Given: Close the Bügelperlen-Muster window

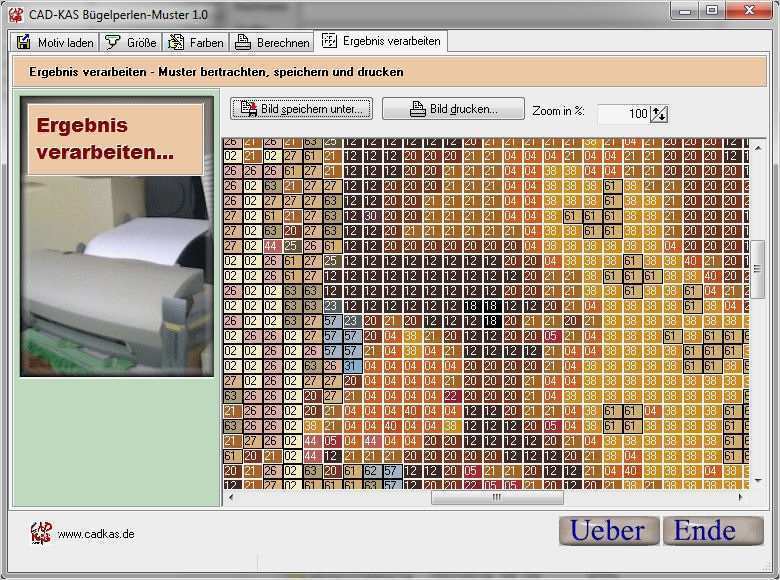Looking at the screenshot, I should pyautogui.click(x=749, y=11).
